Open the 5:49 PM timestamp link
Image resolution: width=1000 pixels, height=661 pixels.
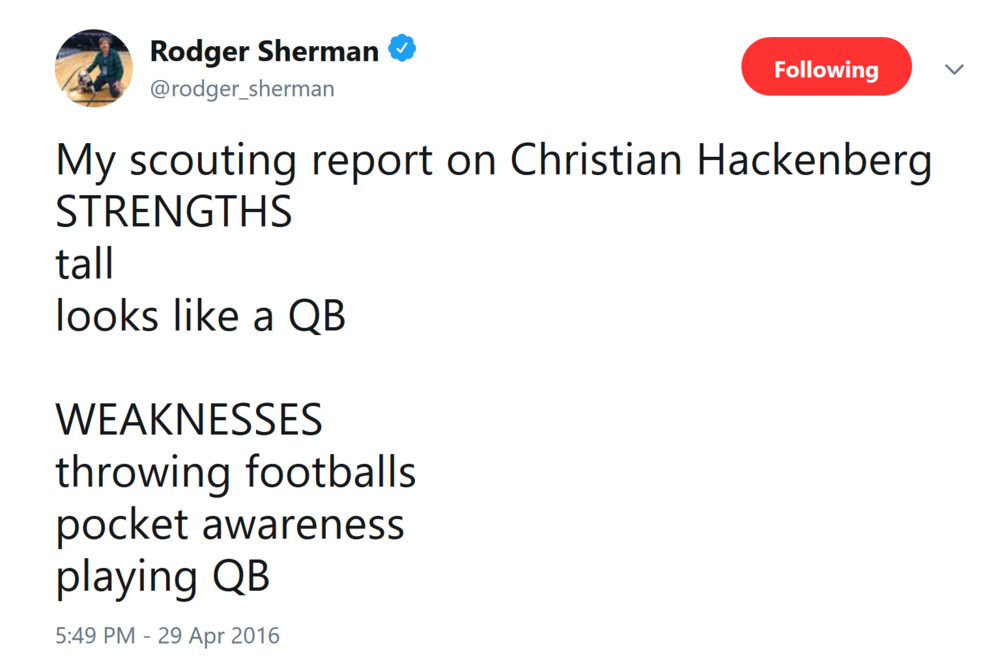pyautogui.click(x=95, y=635)
